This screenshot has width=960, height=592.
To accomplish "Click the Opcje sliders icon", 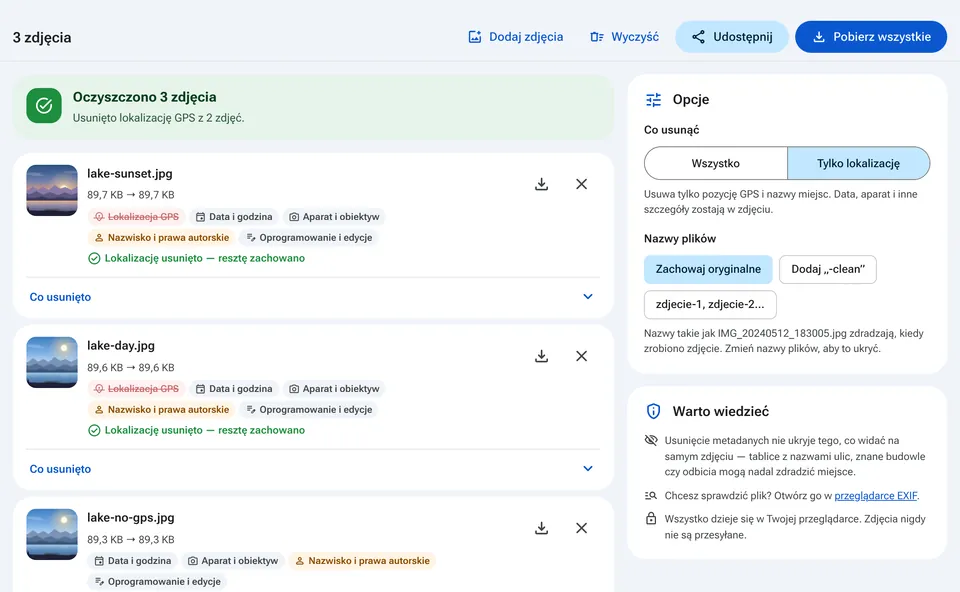I will pos(654,100).
